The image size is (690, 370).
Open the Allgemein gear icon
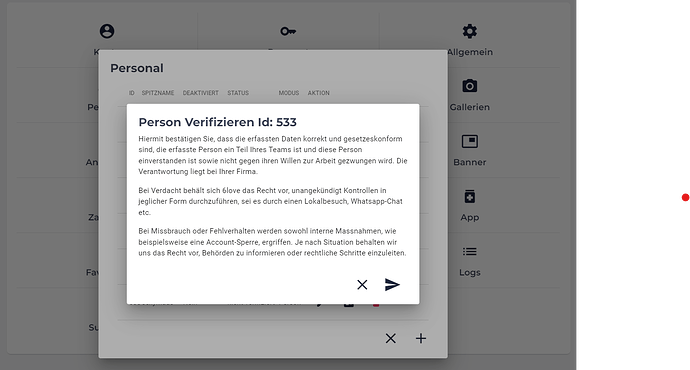[x=470, y=31]
